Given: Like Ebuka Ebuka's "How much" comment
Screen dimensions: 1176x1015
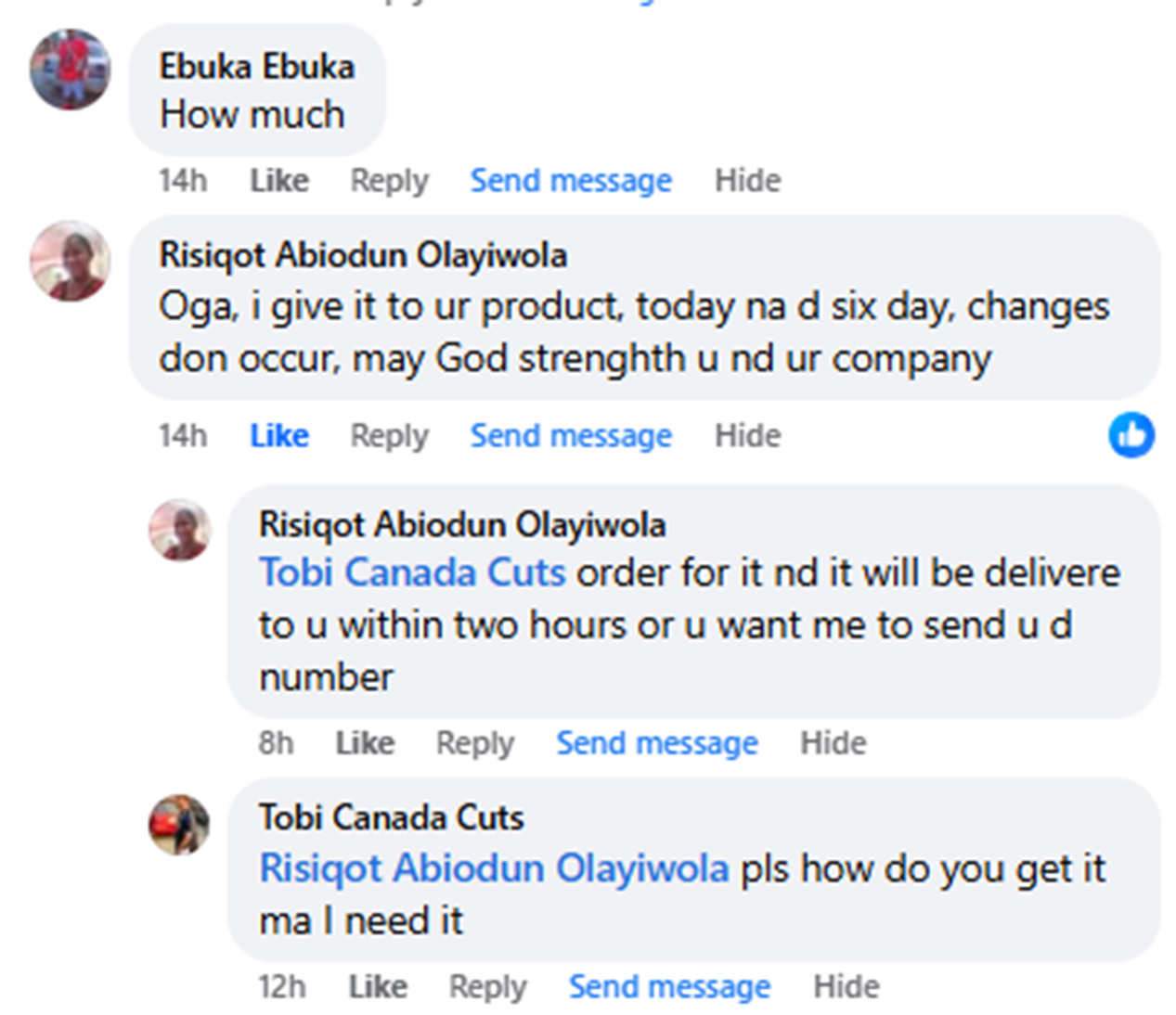Looking at the screenshot, I should [278, 180].
